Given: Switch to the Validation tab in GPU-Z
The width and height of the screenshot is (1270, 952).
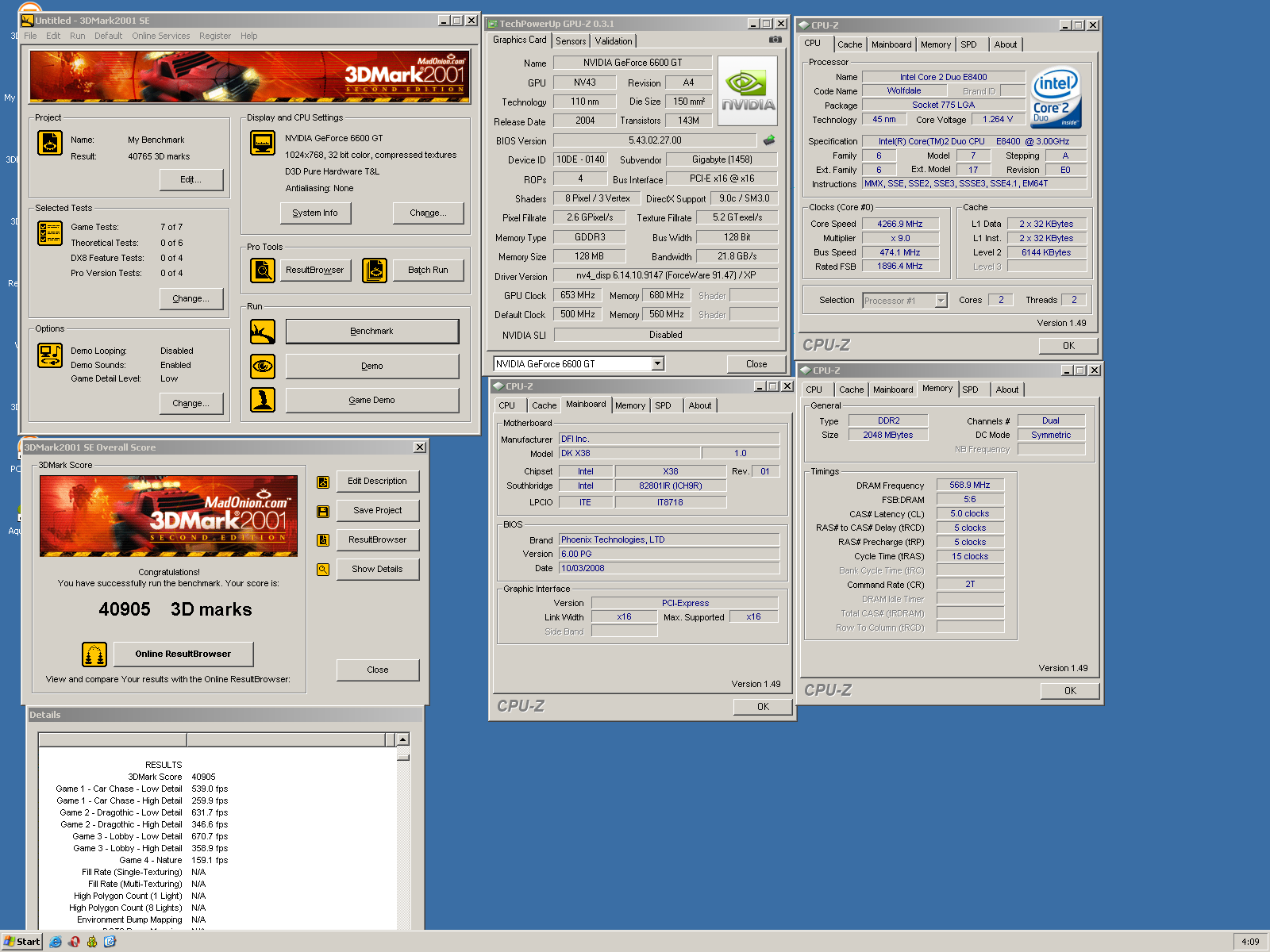Looking at the screenshot, I should 614,41.
